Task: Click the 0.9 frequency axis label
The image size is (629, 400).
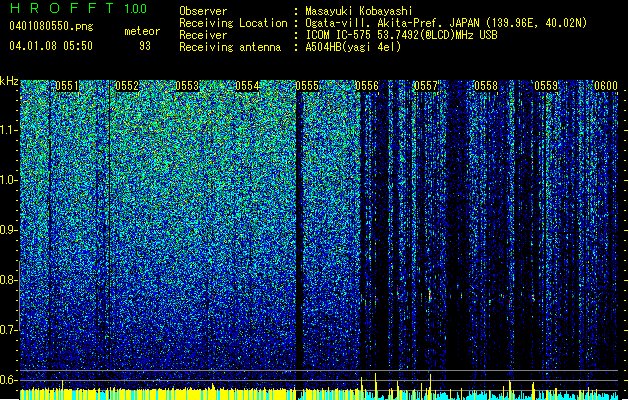Action: point(8,230)
